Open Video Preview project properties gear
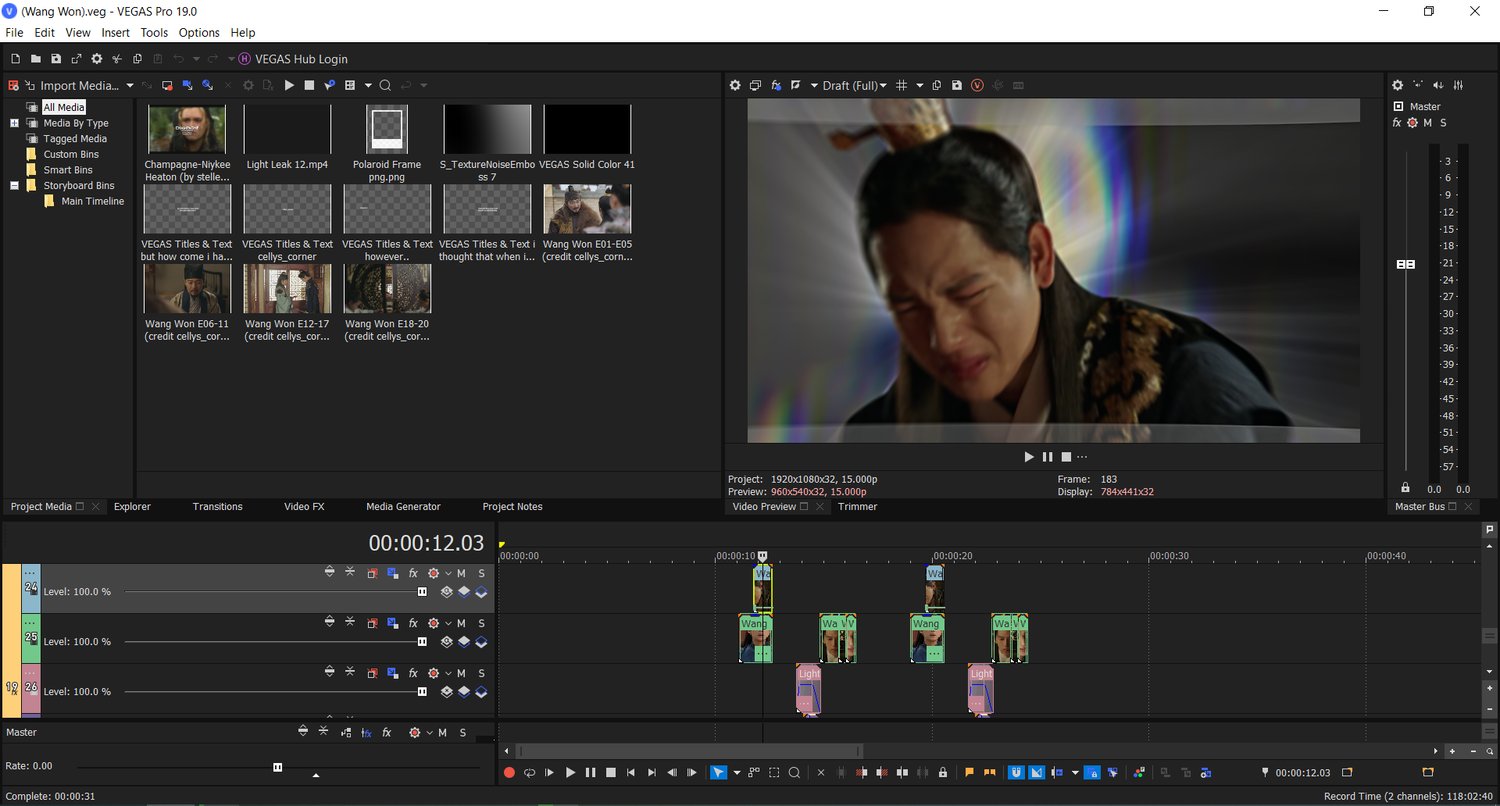 tap(735, 86)
